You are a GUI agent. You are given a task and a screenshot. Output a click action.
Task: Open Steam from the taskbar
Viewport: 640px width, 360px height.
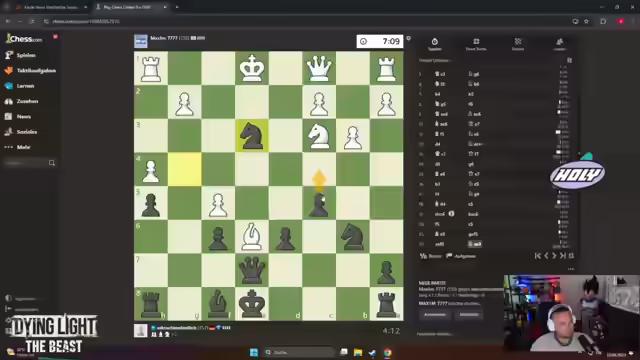[x=372, y=352]
